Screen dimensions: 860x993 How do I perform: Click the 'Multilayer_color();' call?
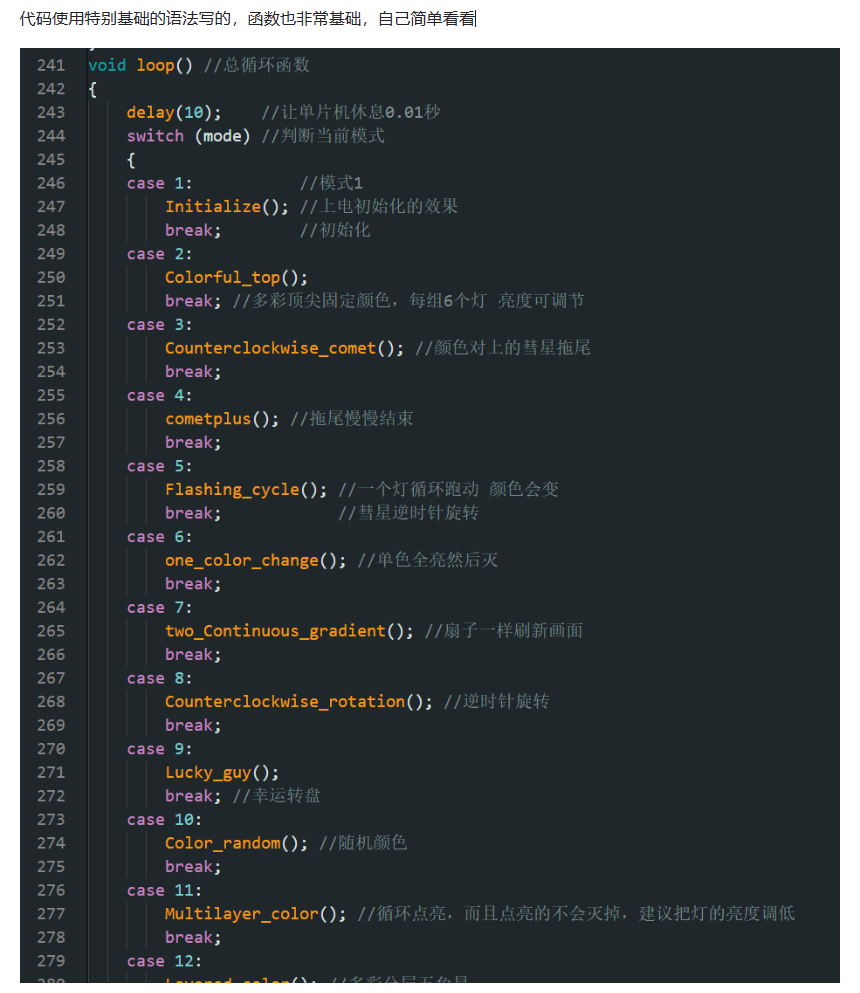click(x=256, y=914)
